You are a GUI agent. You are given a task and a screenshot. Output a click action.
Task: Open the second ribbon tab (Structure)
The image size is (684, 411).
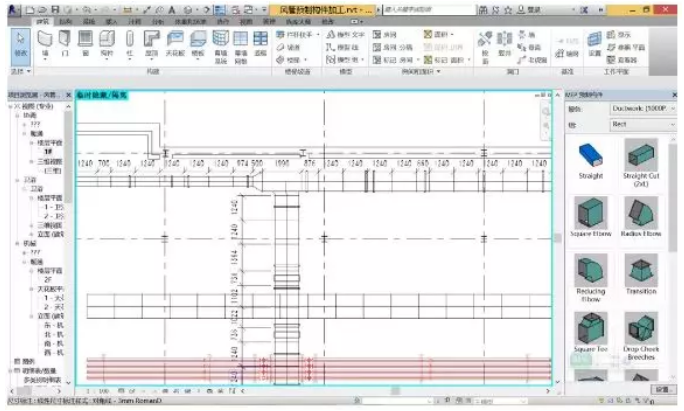[65, 21]
